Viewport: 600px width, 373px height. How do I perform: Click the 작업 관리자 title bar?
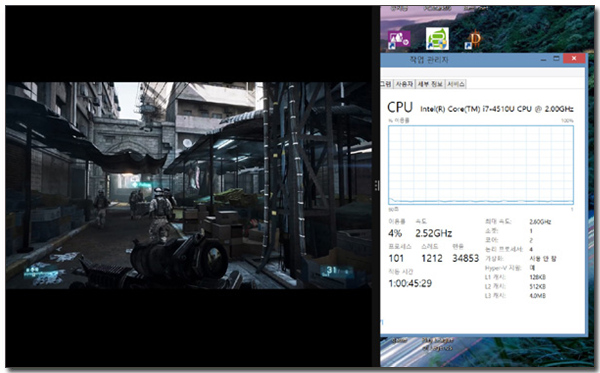(429, 60)
